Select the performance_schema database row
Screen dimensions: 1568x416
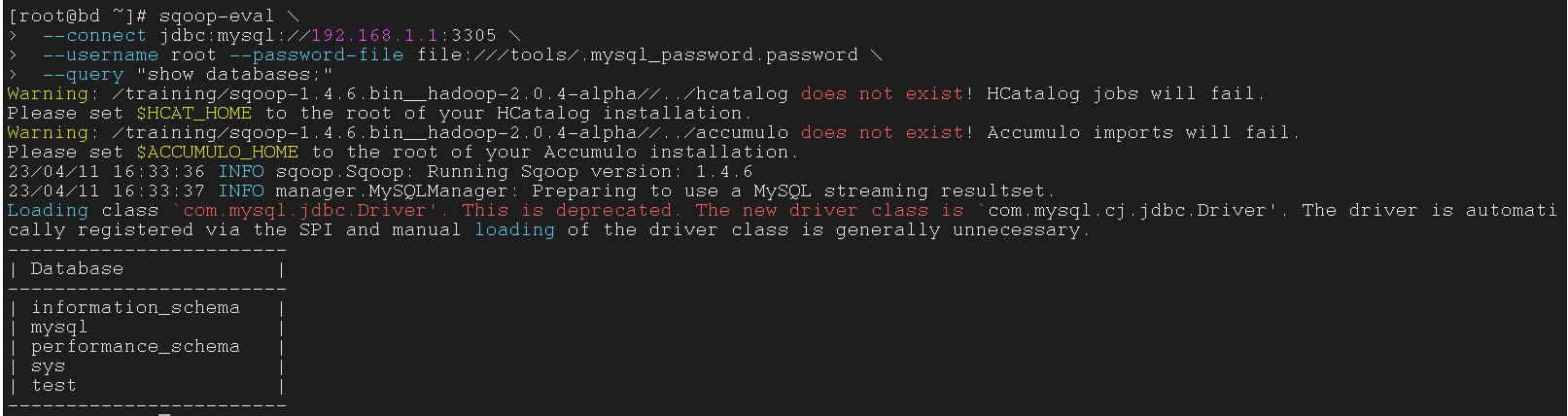pos(135,346)
